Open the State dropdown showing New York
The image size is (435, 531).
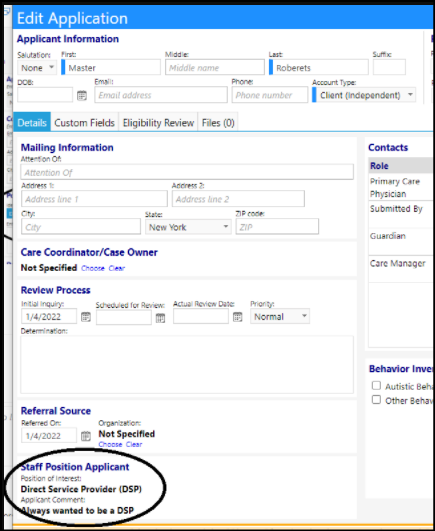tap(188, 227)
